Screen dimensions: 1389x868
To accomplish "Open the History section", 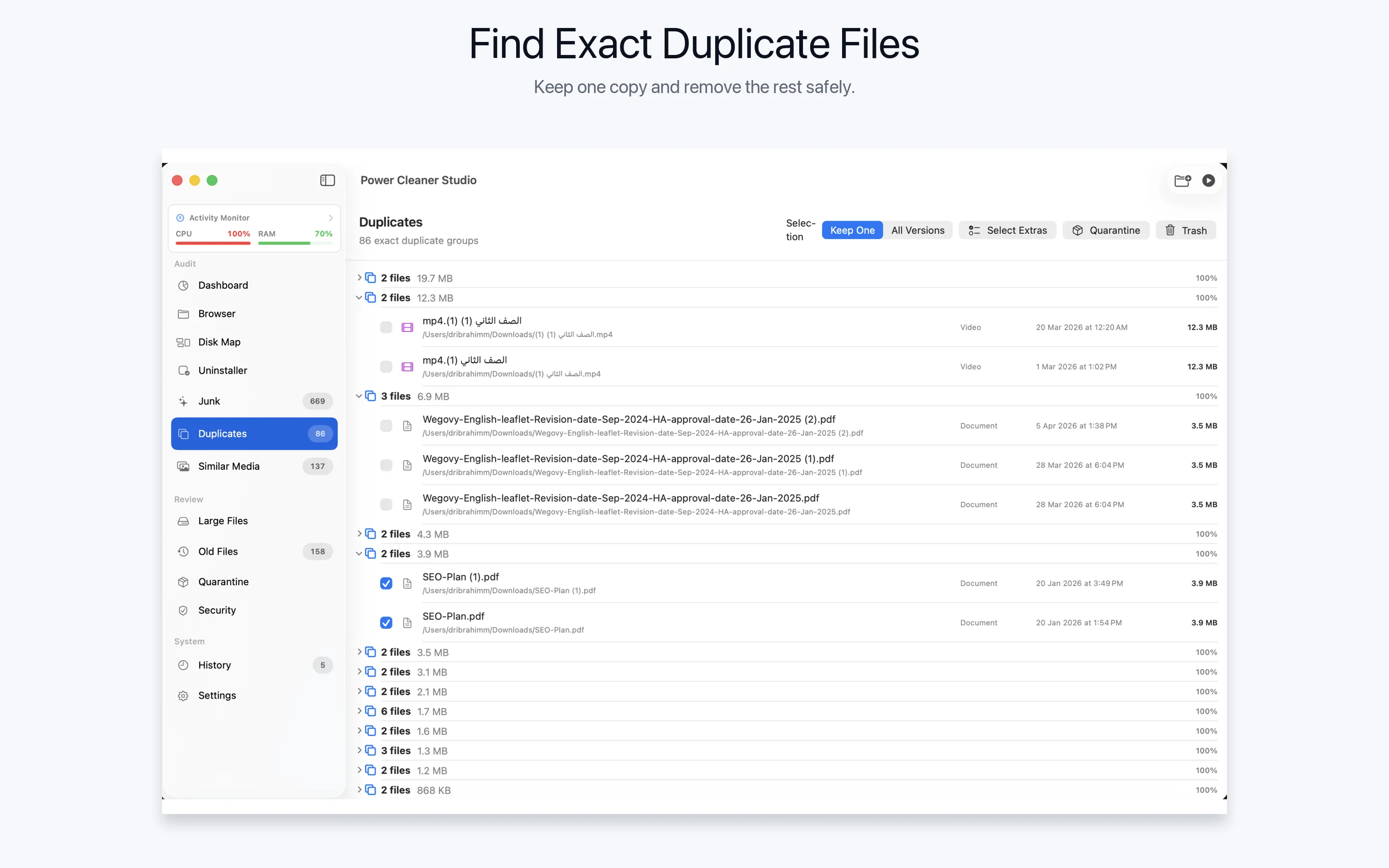I will [x=254, y=665].
